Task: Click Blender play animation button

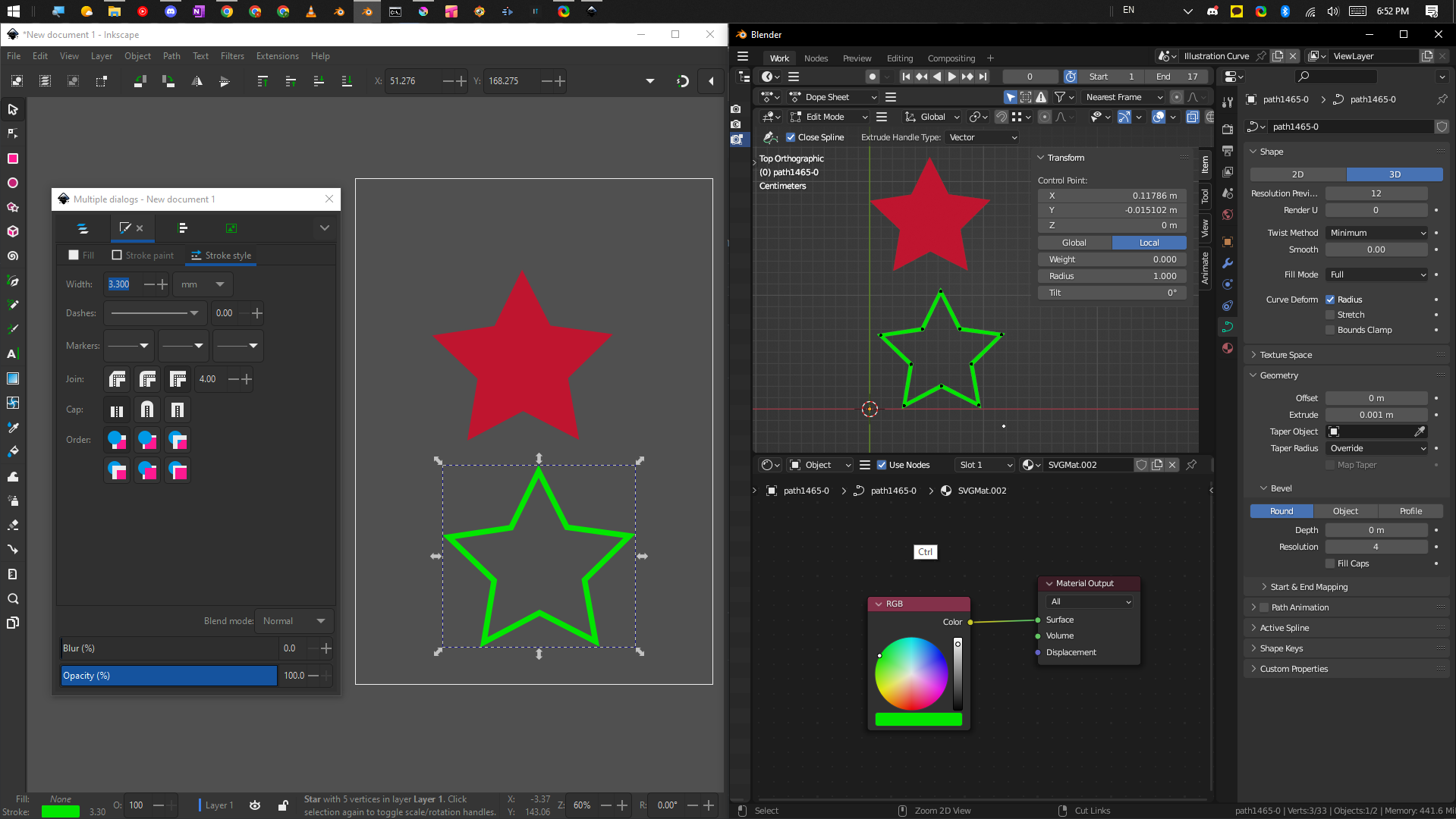Action: coord(952,77)
